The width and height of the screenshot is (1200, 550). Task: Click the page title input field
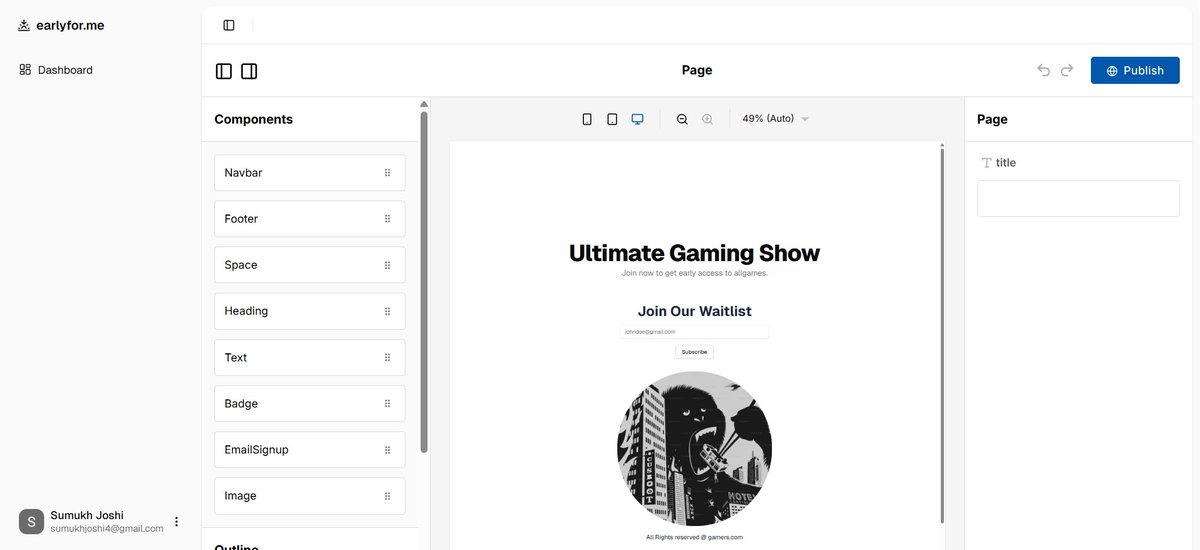coord(1078,198)
